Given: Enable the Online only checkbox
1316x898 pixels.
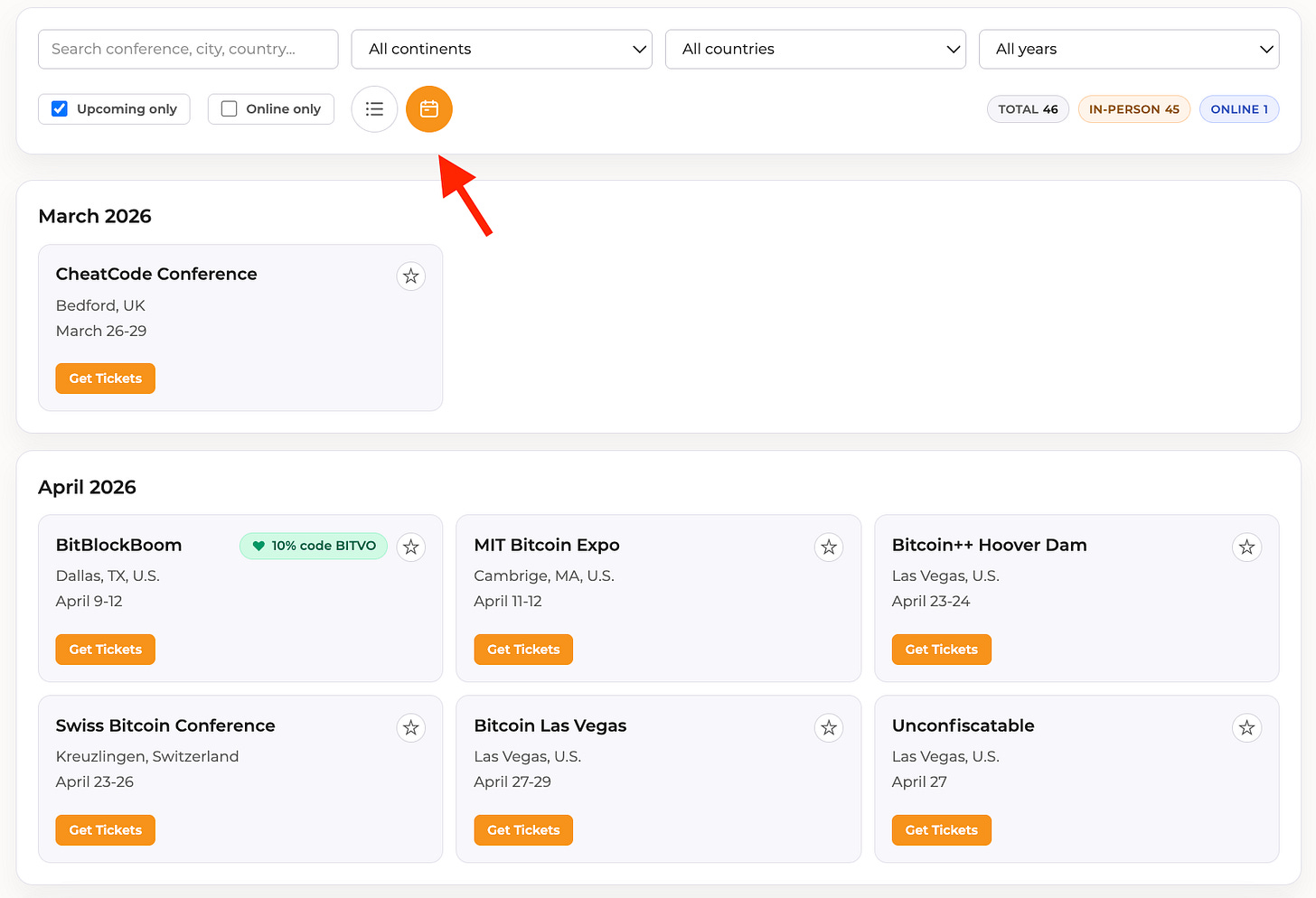Looking at the screenshot, I should coord(230,109).
